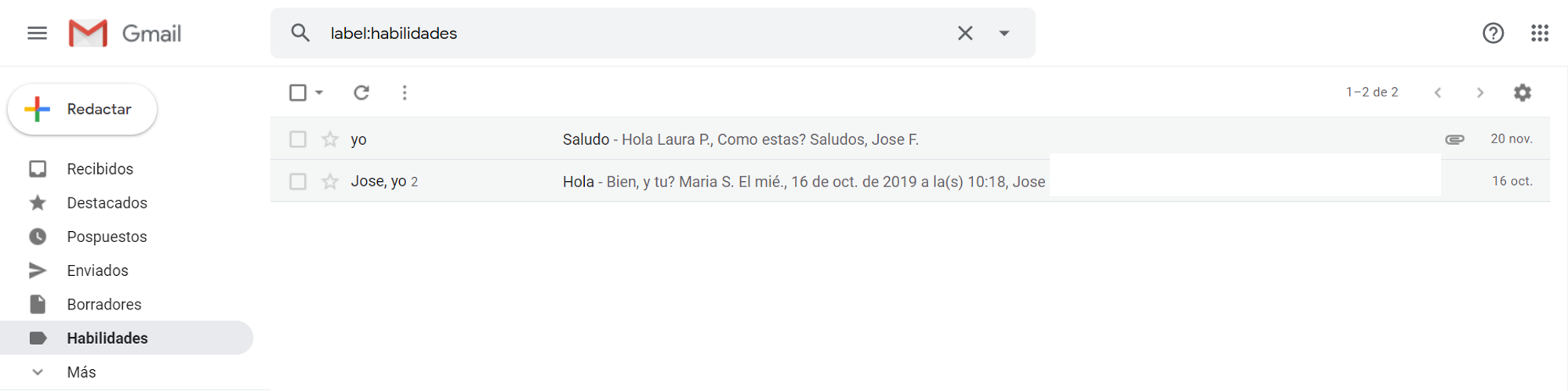
Task: Open the help question mark icon
Action: [1493, 33]
